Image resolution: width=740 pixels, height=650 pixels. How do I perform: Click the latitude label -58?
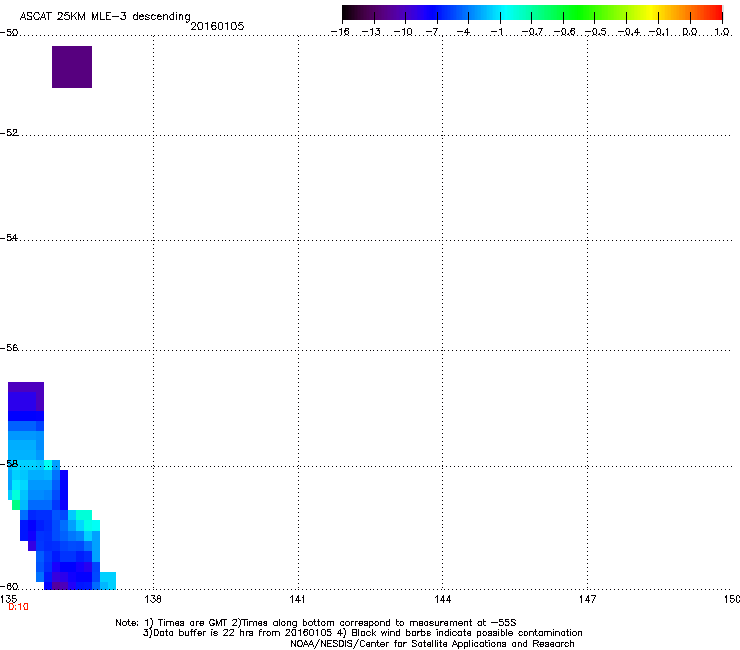click(9, 464)
